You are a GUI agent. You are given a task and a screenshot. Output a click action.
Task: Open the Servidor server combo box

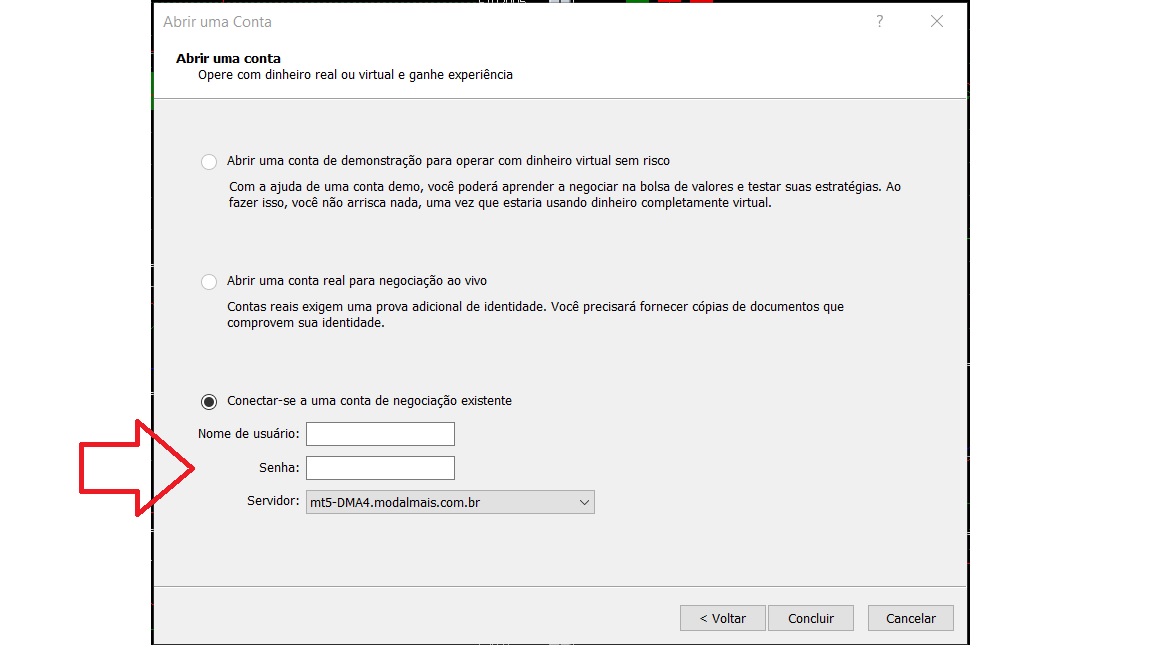pos(450,503)
